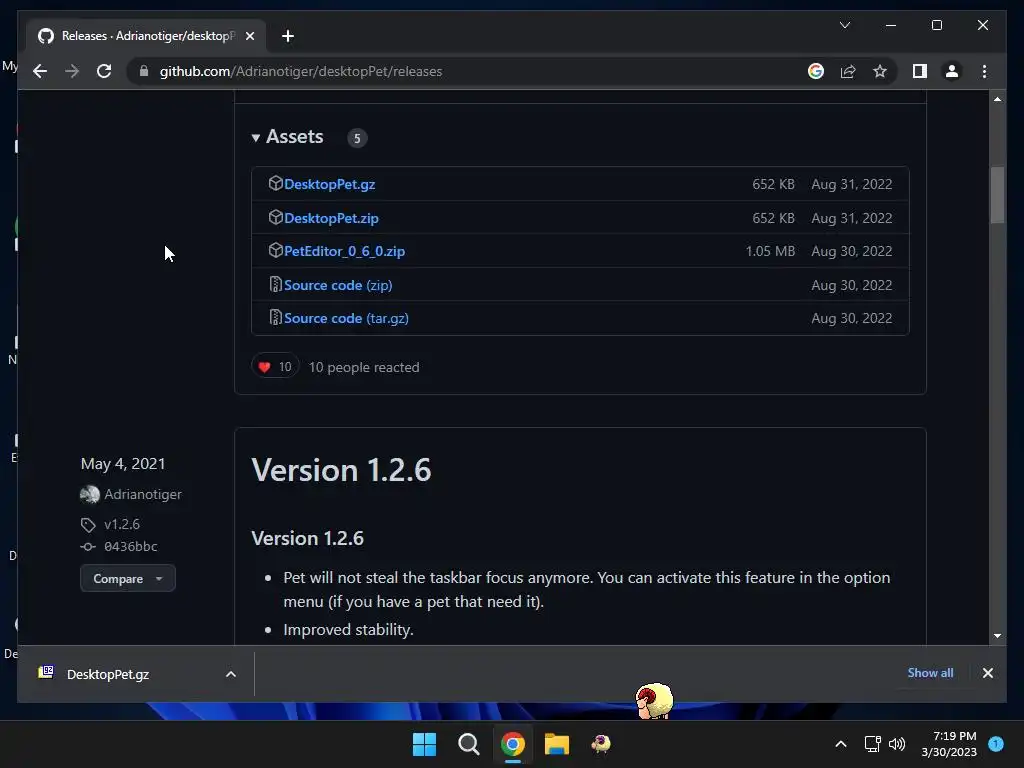
Task: Click Adrianotiger avatar image
Action: pos(89,495)
